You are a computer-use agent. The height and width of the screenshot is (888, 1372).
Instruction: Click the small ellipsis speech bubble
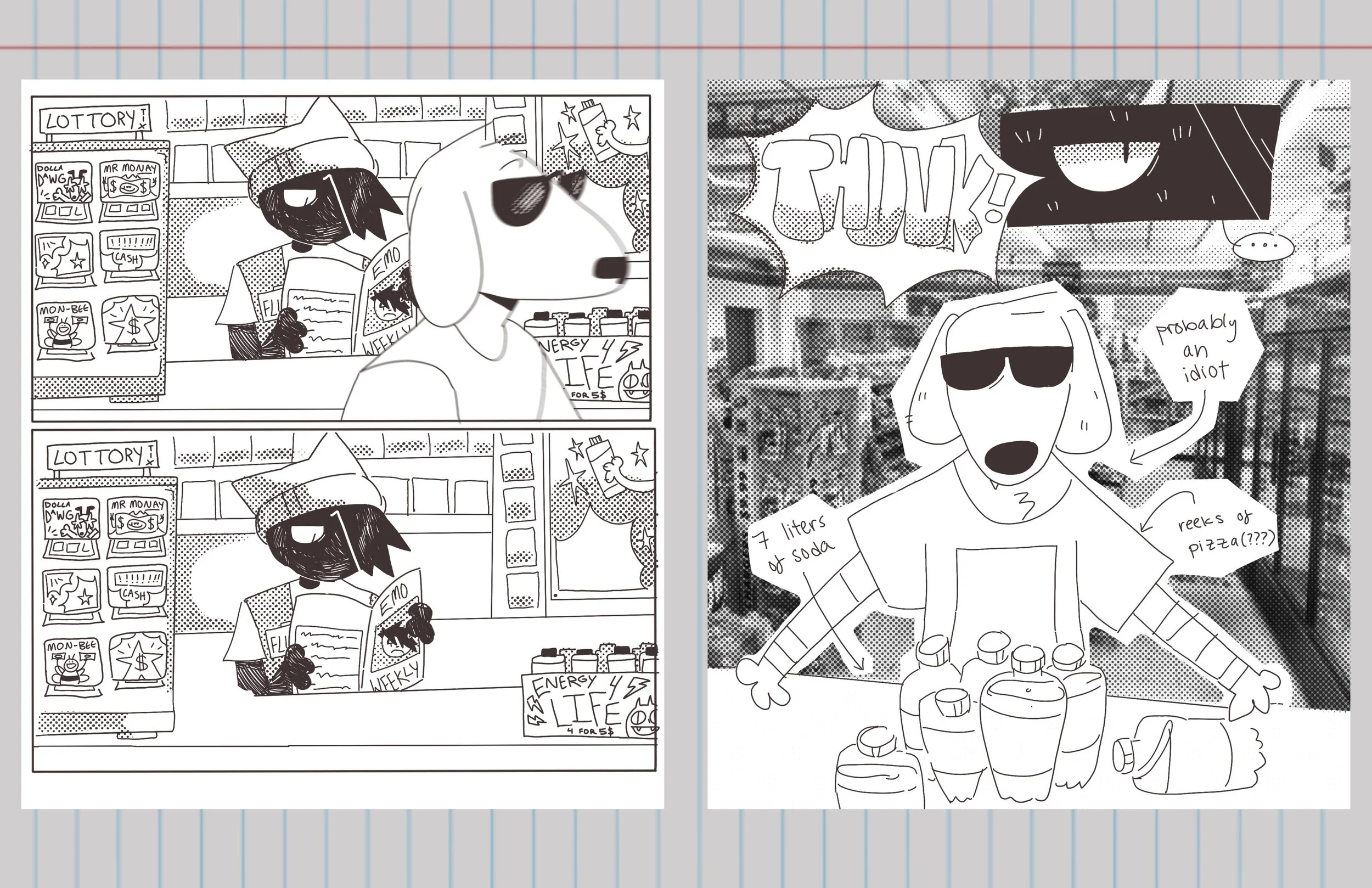(x=1264, y=247)
